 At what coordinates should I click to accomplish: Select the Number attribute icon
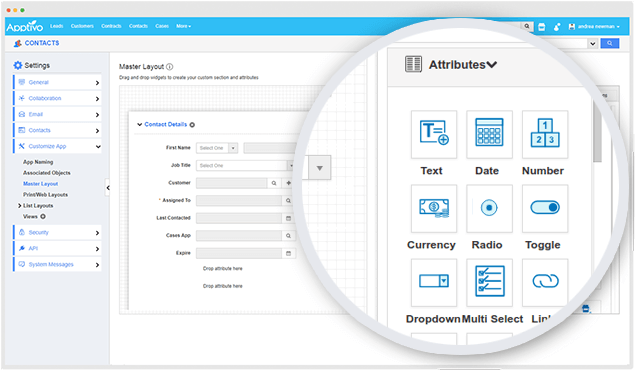click(x=545, y=134)
